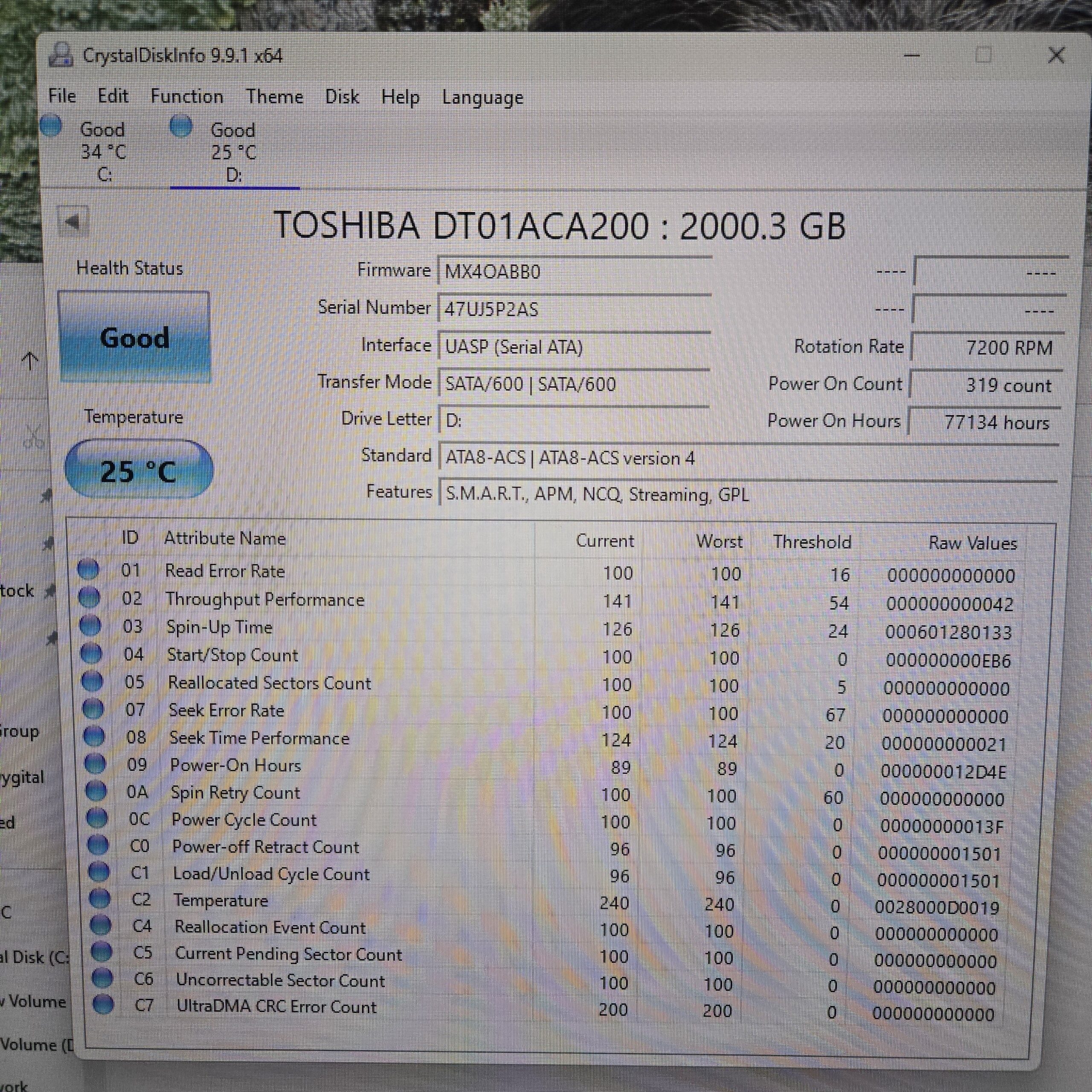
Task: Click the Attribute Name column header
Action: coord(225,538)
